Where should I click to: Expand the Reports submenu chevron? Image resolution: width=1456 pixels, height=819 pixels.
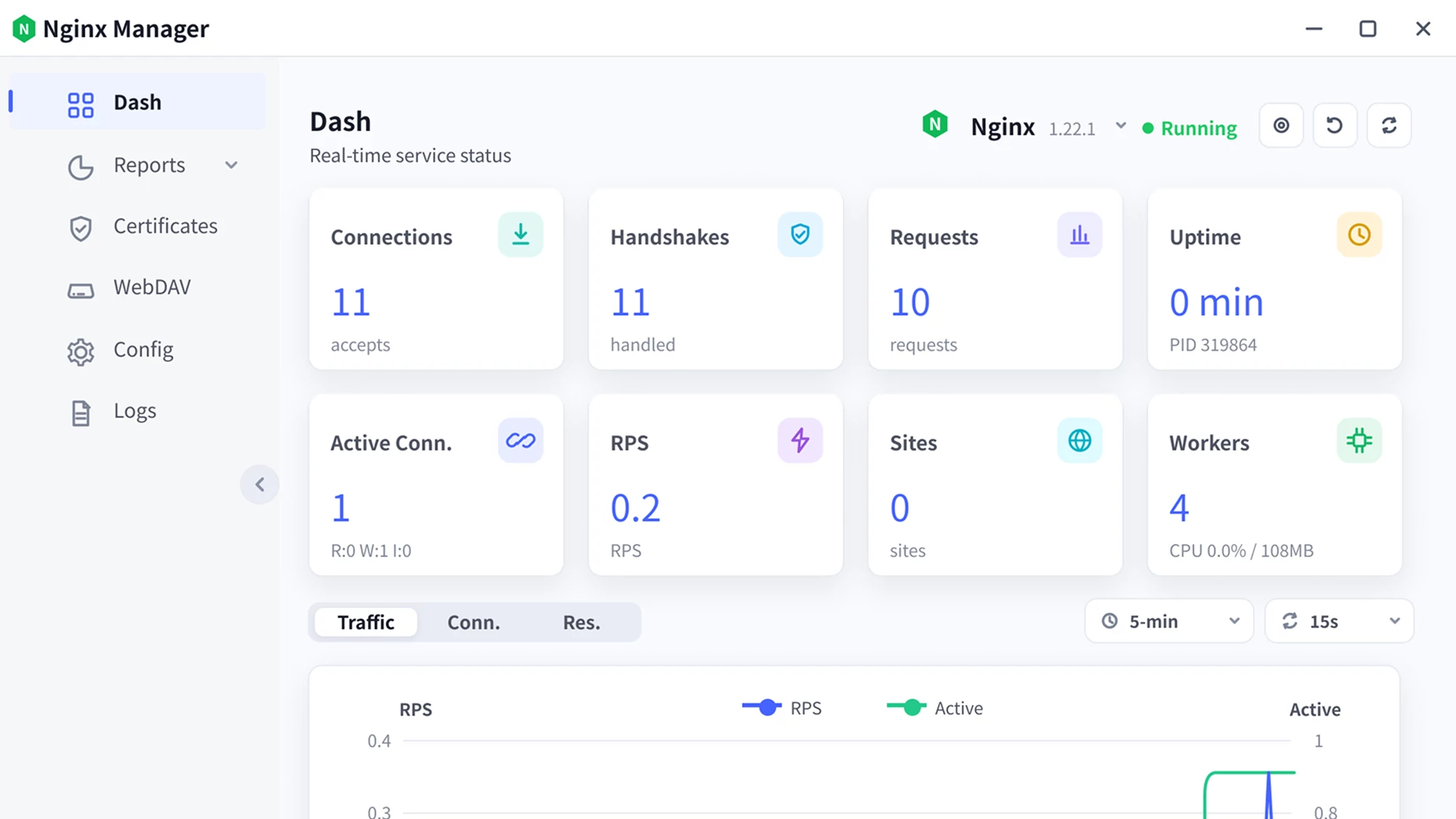click(x=231, y=166)
